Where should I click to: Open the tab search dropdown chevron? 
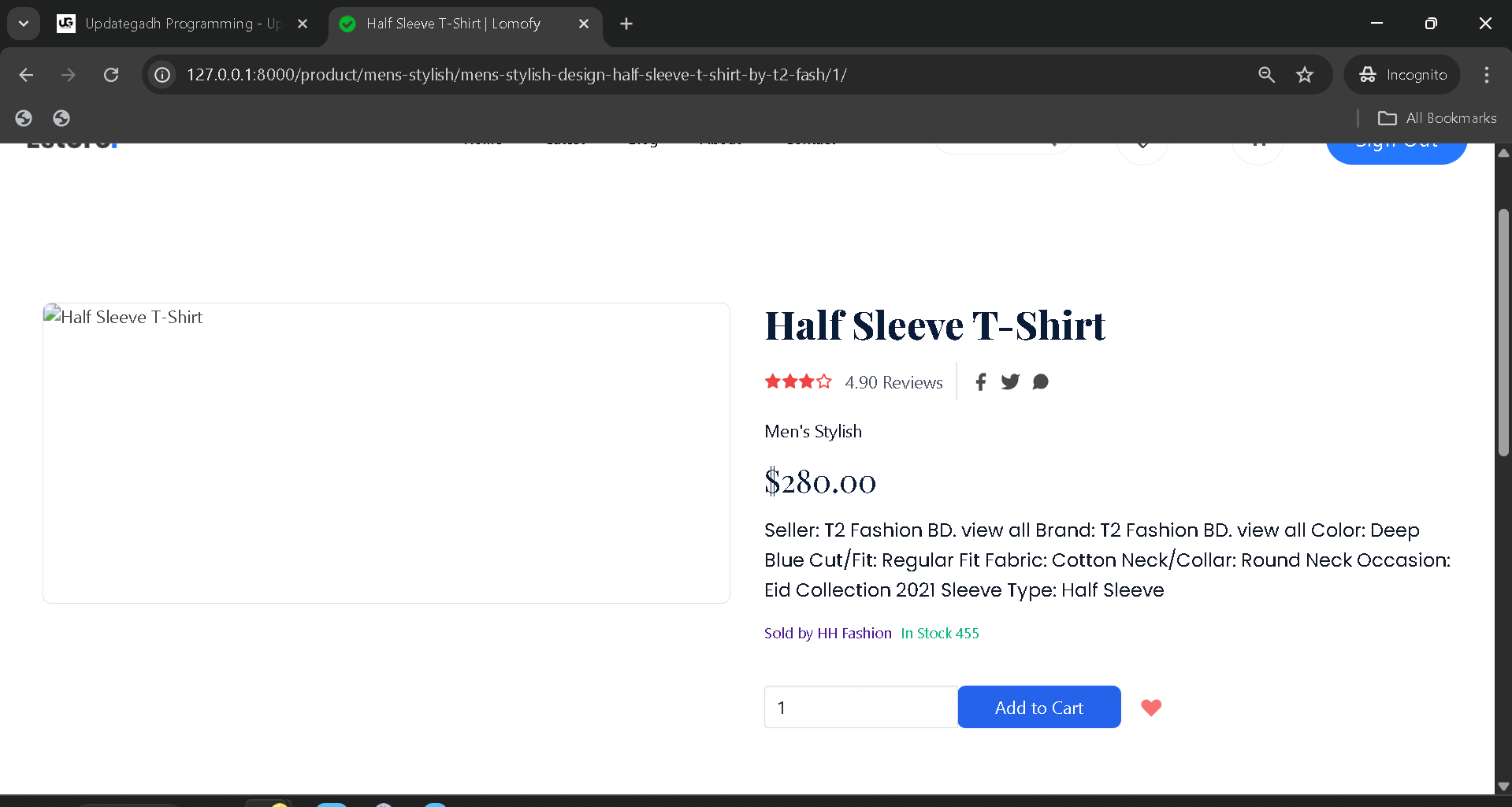click(23, 23)
